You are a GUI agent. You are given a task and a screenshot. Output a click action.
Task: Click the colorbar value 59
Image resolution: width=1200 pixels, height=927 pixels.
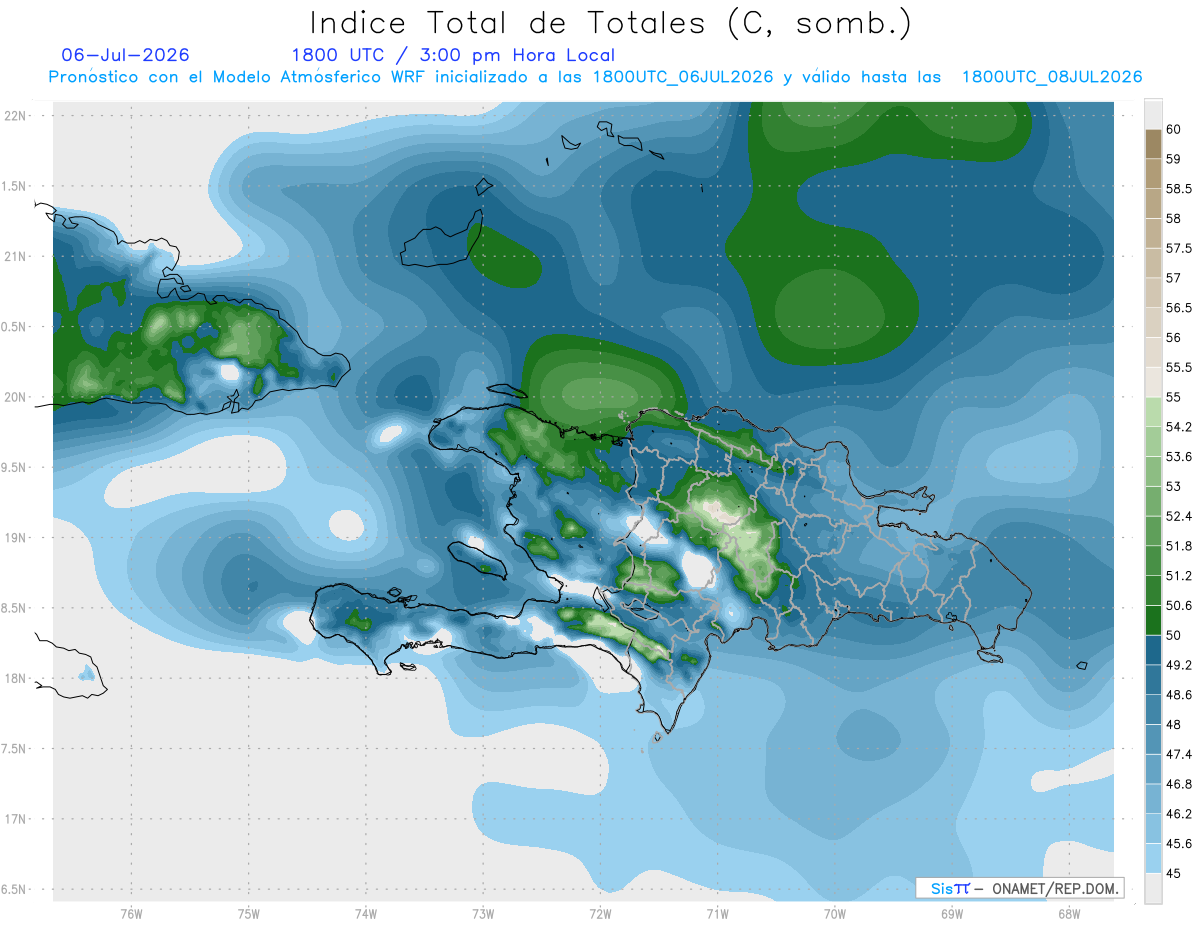point(1175,159)
